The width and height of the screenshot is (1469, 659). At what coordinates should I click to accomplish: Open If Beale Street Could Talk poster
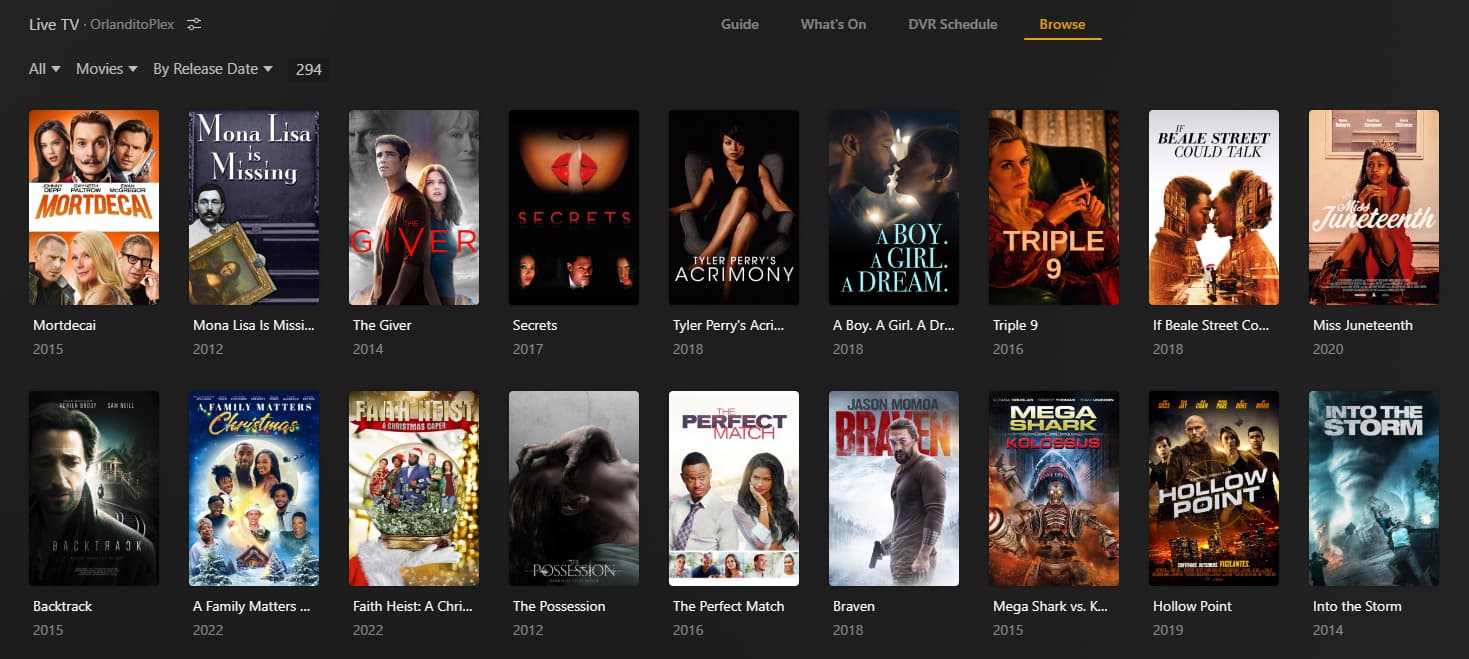click(1214, 207)
